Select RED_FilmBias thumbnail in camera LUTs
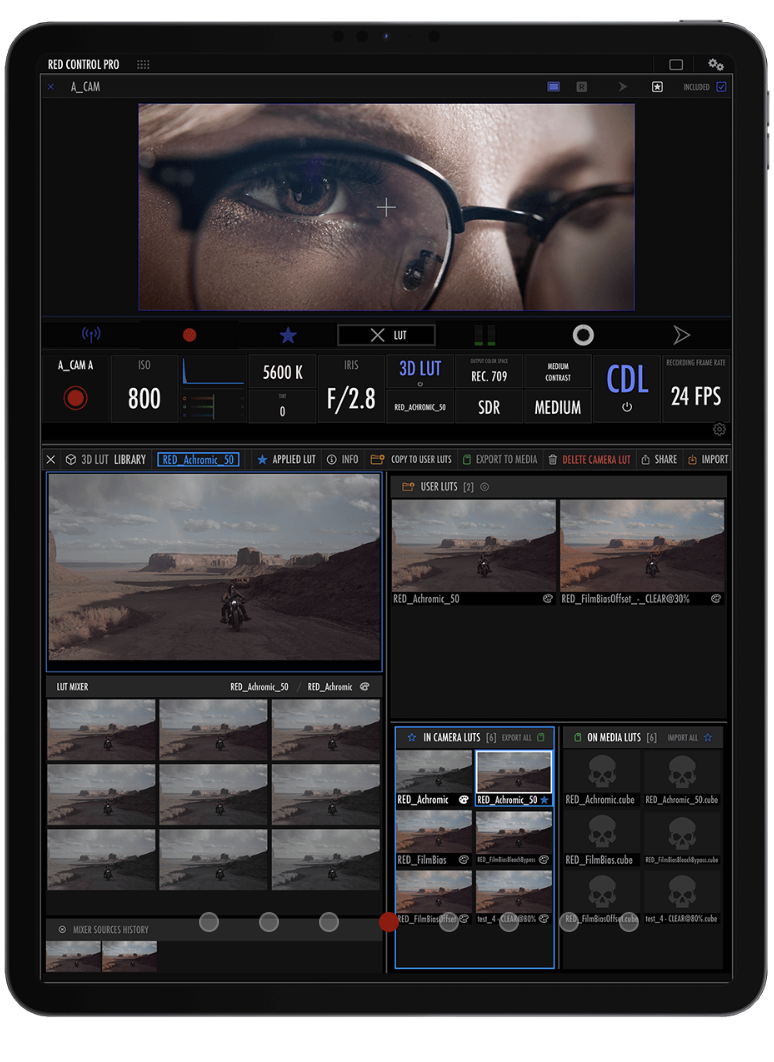The image size is (774, 1062). [x=434, y=832]
